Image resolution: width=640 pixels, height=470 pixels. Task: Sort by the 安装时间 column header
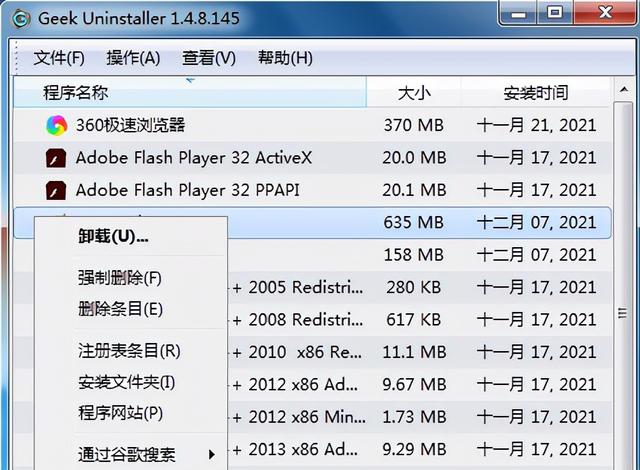click(536, 93)
